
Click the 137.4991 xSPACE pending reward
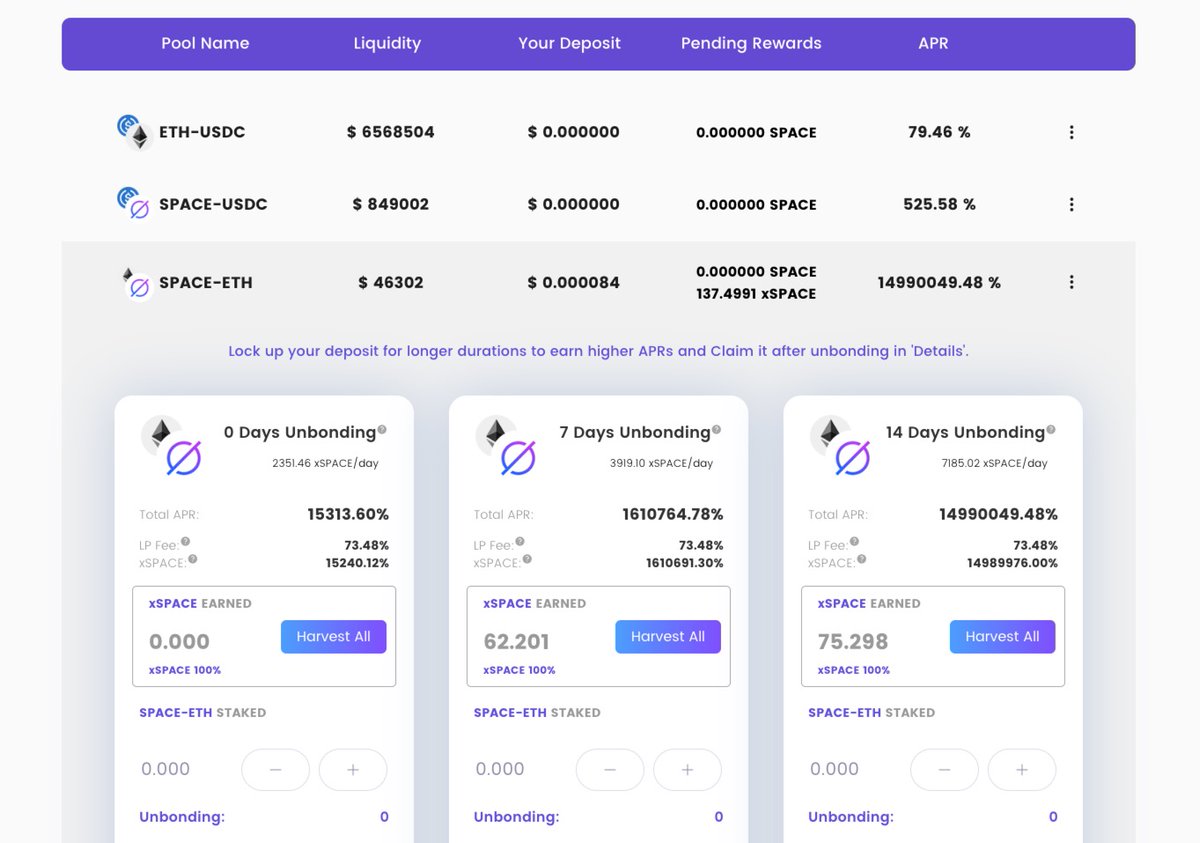point(756,294)
